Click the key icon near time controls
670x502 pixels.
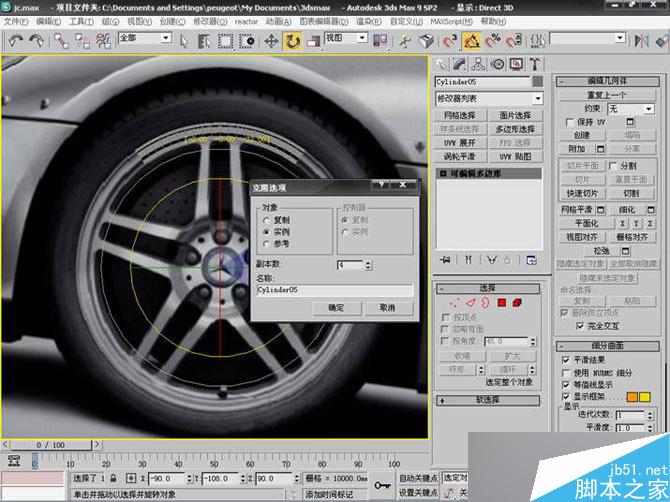coord(384,484)
